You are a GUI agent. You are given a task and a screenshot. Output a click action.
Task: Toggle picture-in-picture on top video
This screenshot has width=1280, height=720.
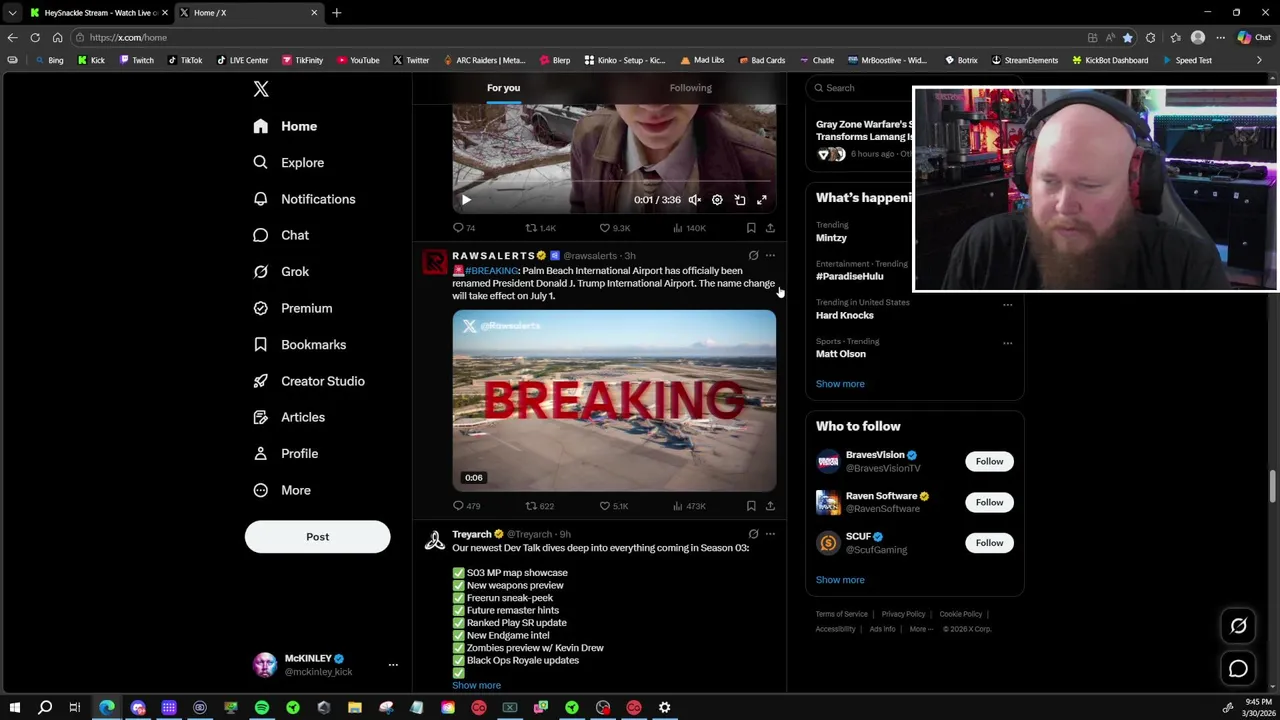740,200
